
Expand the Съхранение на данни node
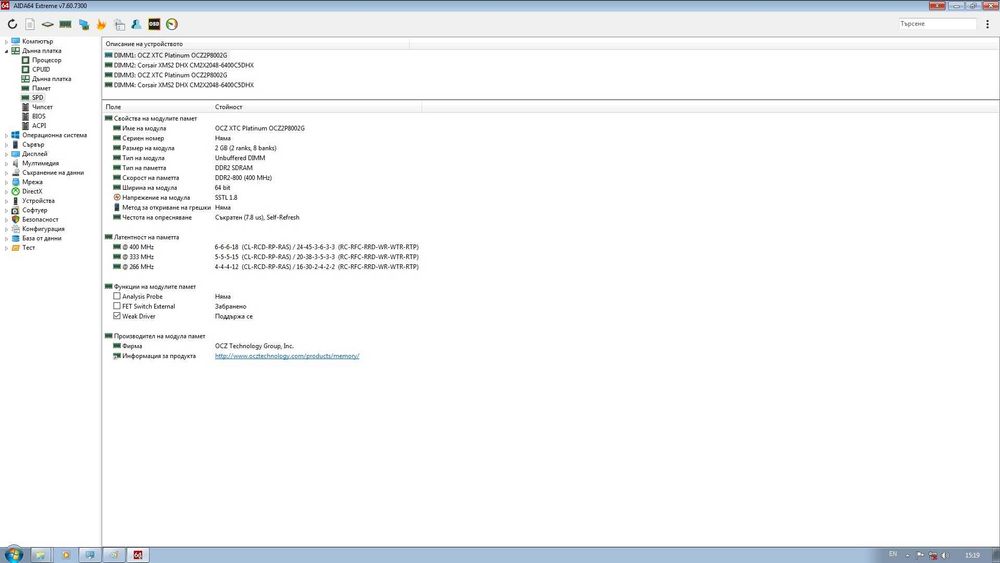tap(6, 173)
